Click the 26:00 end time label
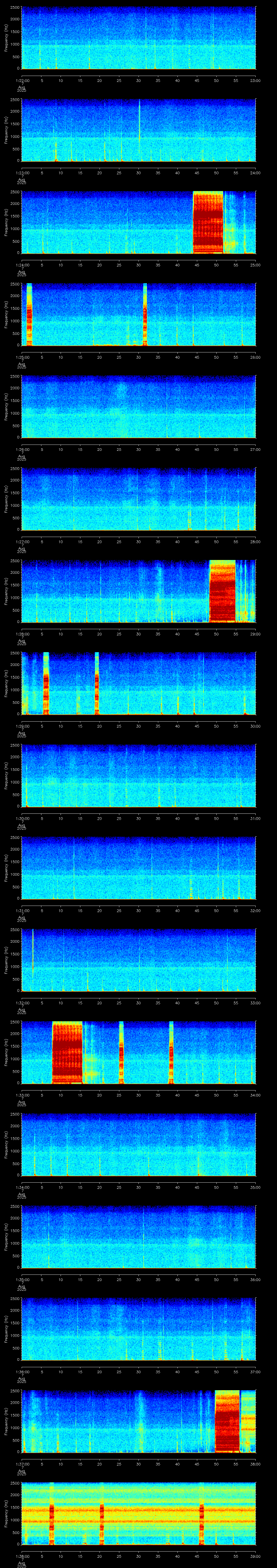The image size is (277, 1568). [255, 357]
